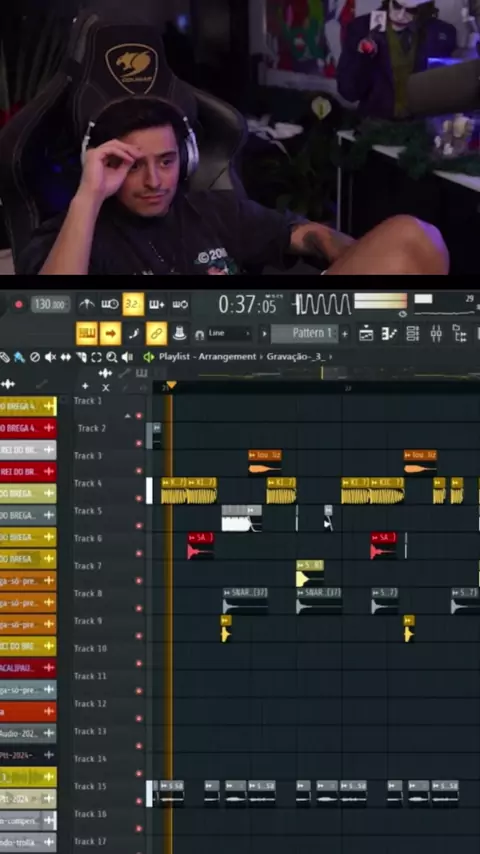Show automation clips in picker filter

click(124, 373)
